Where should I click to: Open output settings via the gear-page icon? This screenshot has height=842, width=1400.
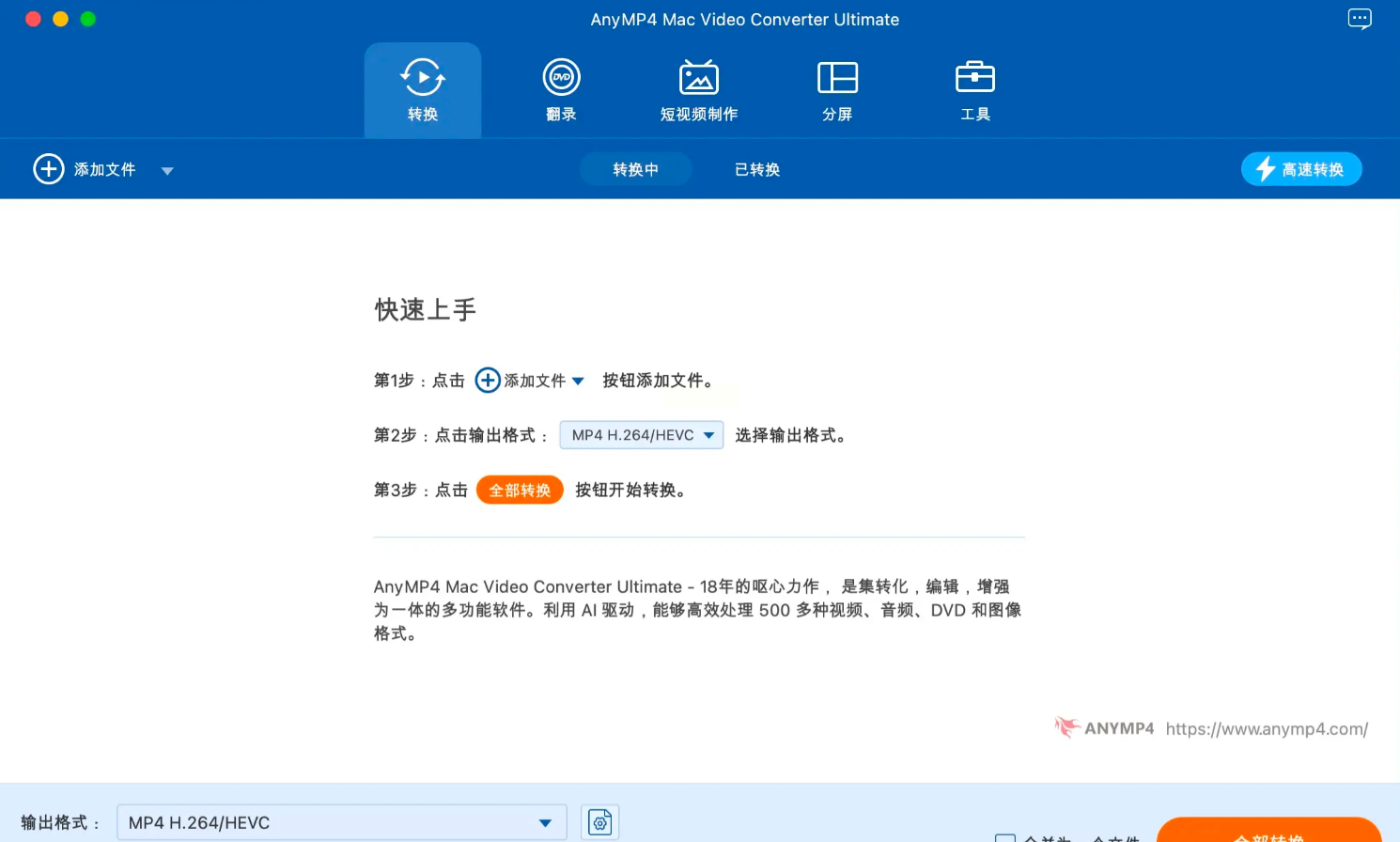tap(600, 822)
